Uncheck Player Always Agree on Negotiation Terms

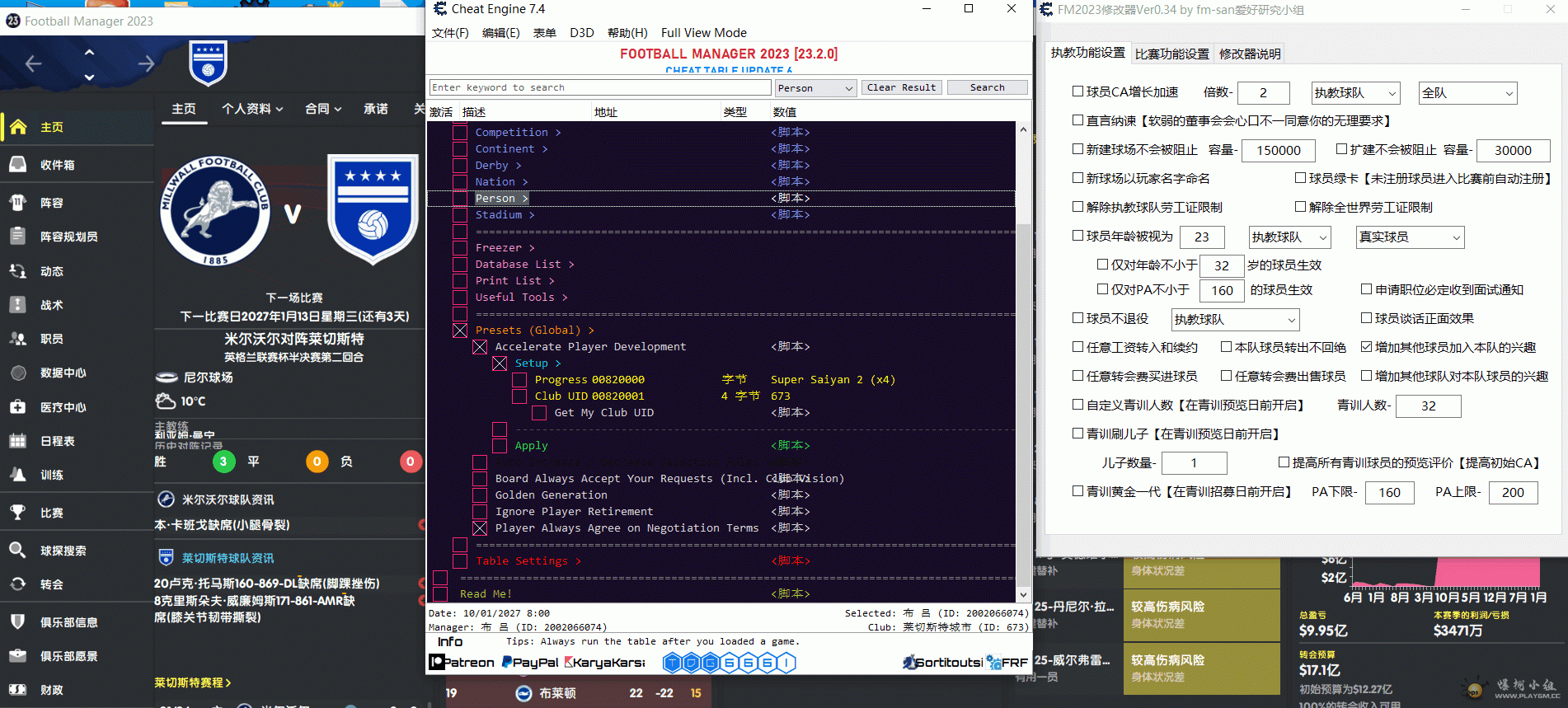(x=480, y=528)
